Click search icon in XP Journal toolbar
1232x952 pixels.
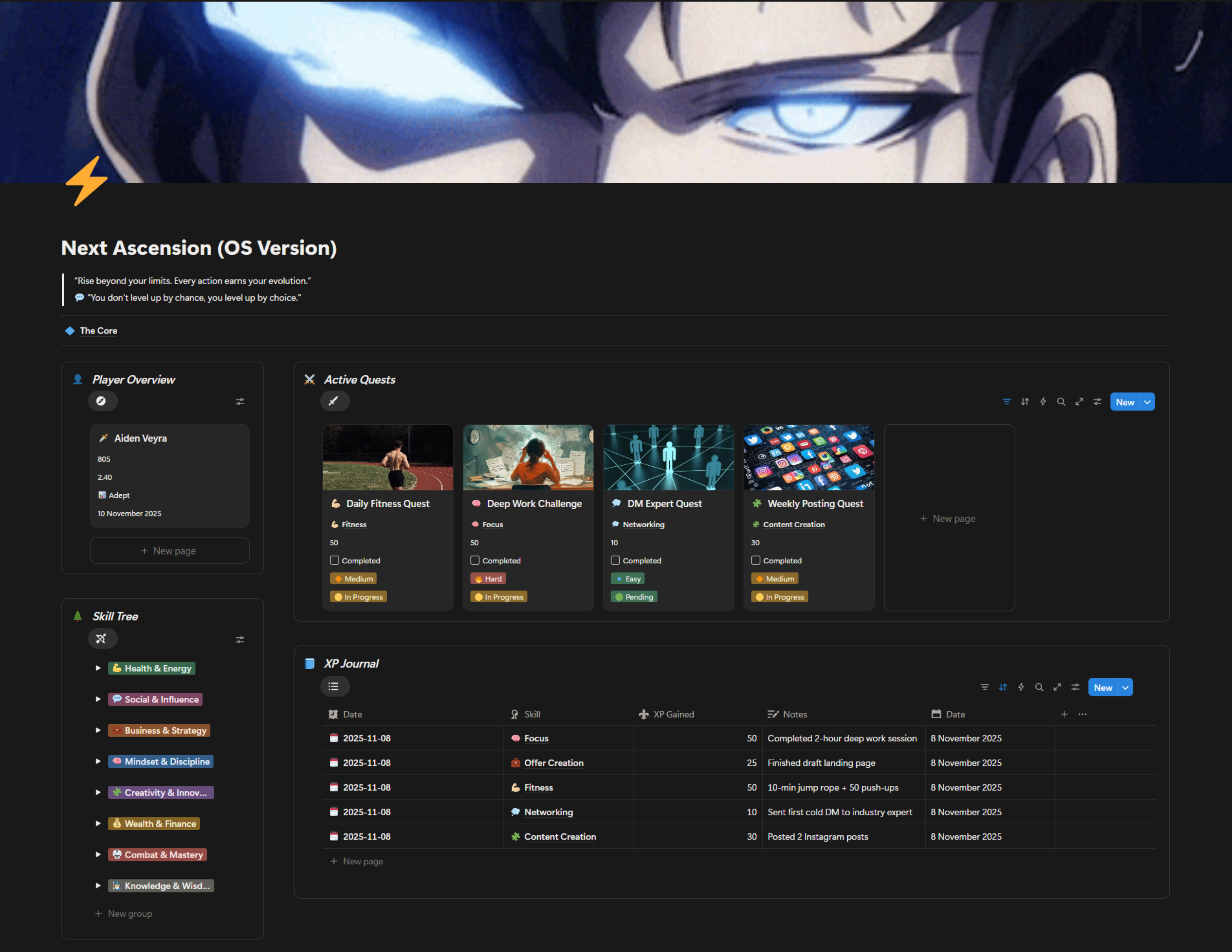[x=1038, y=687]
